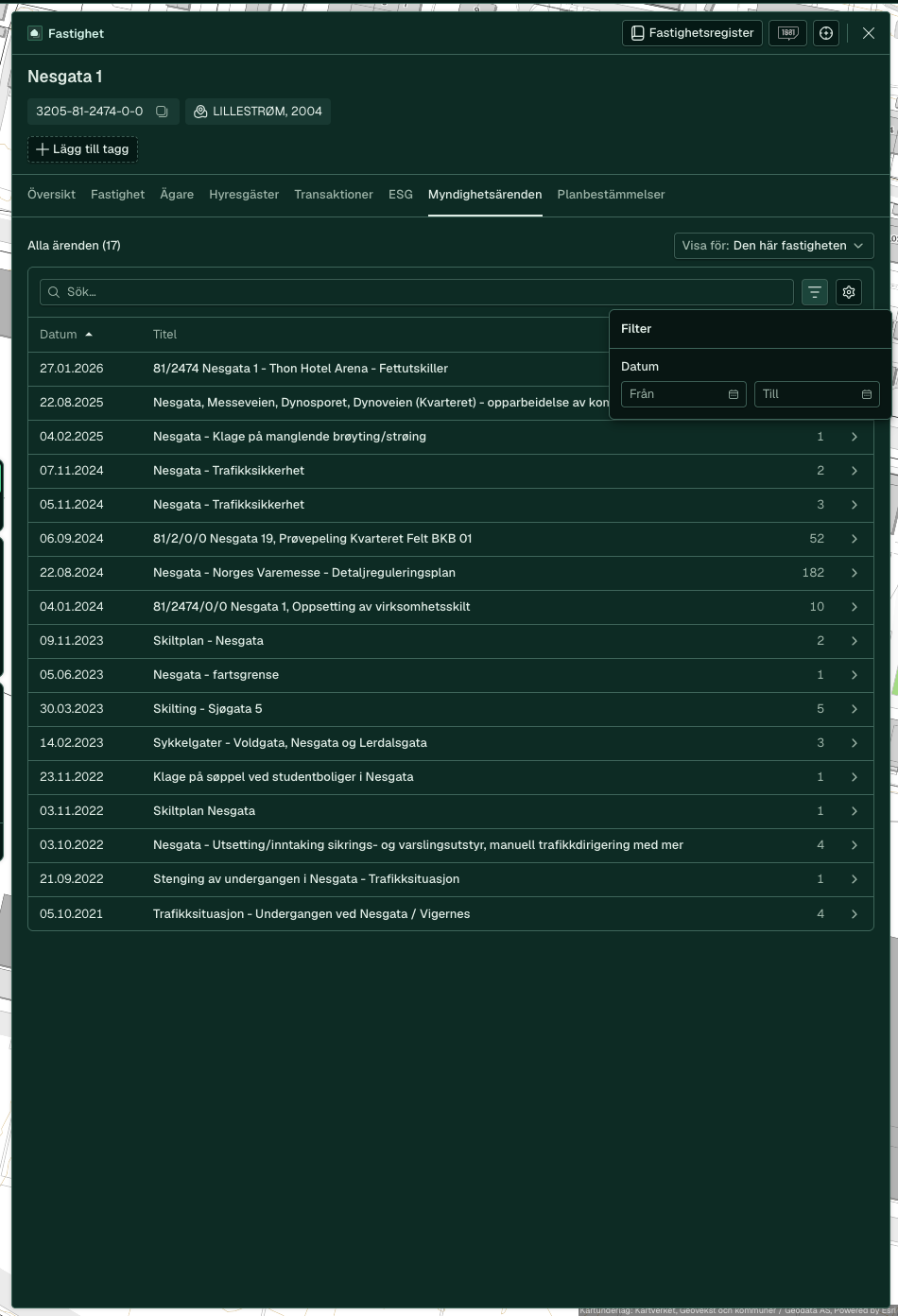Expand the 'Skiltplan - Nesgata' 09.11.2023 row chevron

[855, 641]
